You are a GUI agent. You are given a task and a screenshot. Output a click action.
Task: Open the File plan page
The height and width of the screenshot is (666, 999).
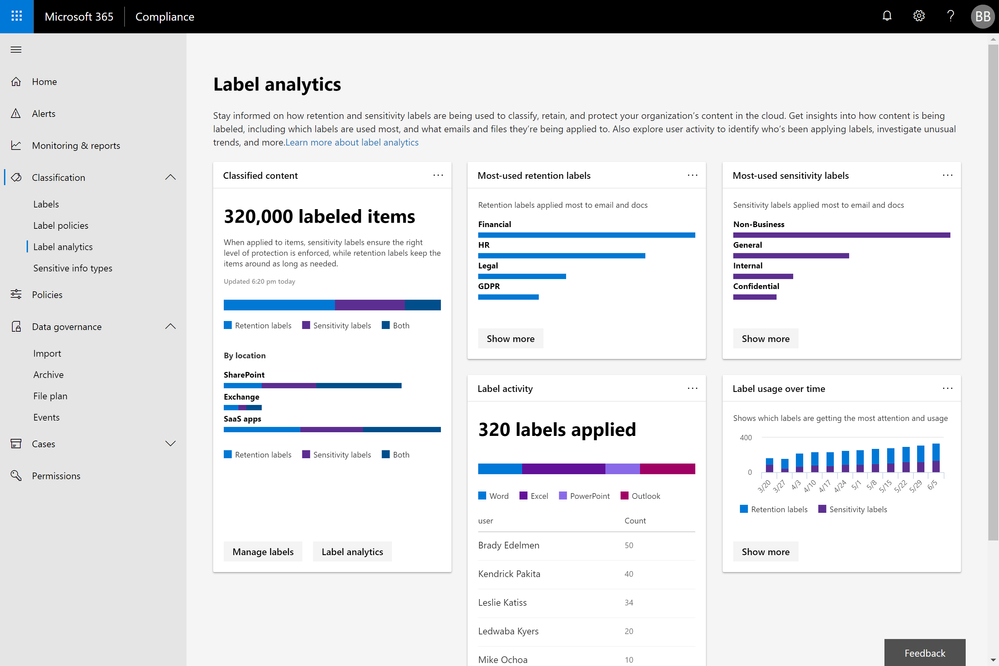point(50,396)
